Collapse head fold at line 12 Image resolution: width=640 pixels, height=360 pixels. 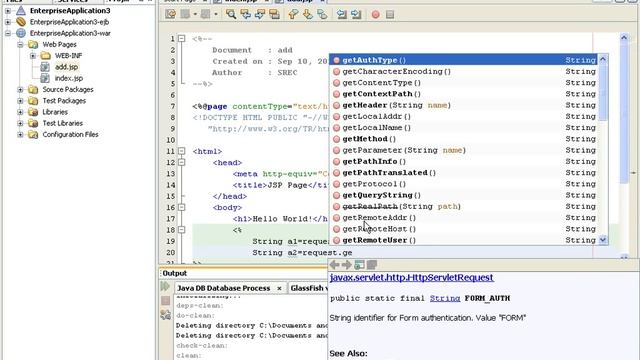coord(182,162)
